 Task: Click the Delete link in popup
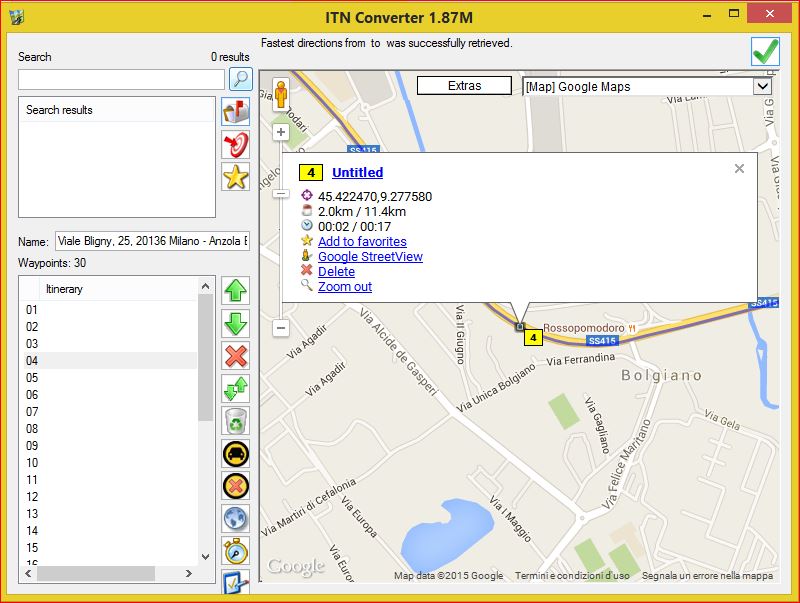pos(336,271)
